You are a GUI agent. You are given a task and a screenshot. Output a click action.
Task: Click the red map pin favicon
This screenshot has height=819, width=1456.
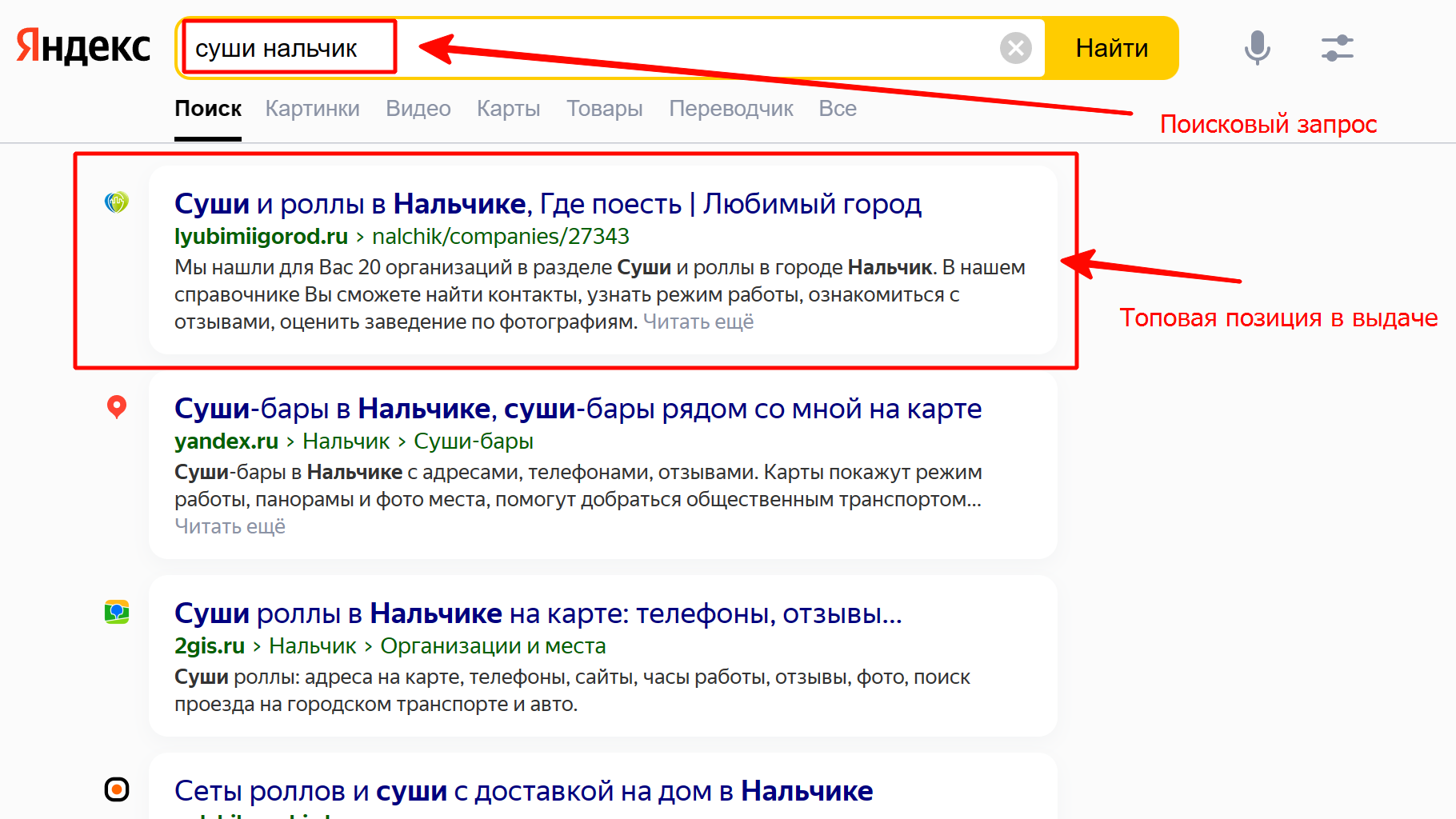(117, 407)
